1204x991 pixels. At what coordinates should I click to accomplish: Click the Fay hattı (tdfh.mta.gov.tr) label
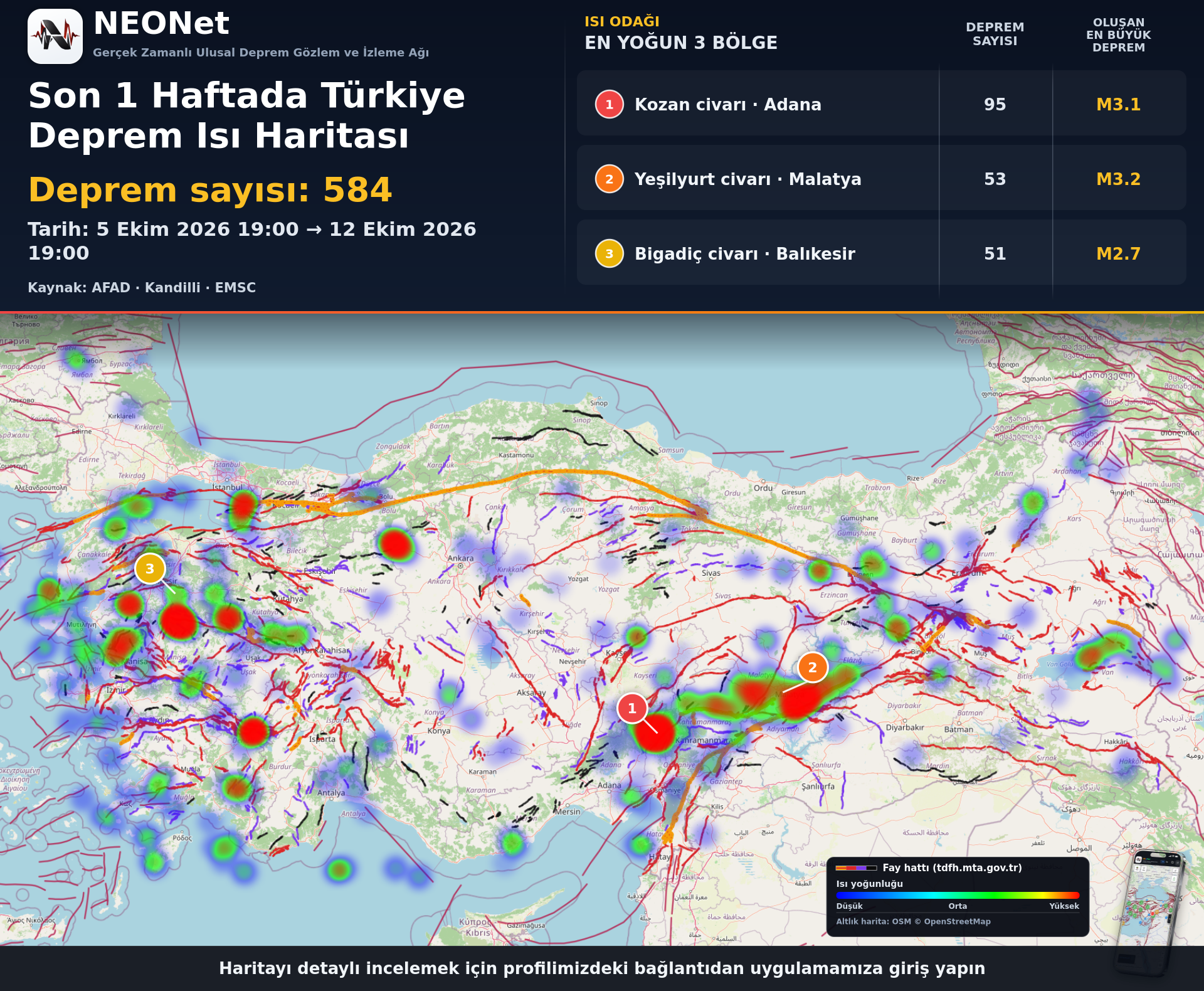(x=952, y=867)
